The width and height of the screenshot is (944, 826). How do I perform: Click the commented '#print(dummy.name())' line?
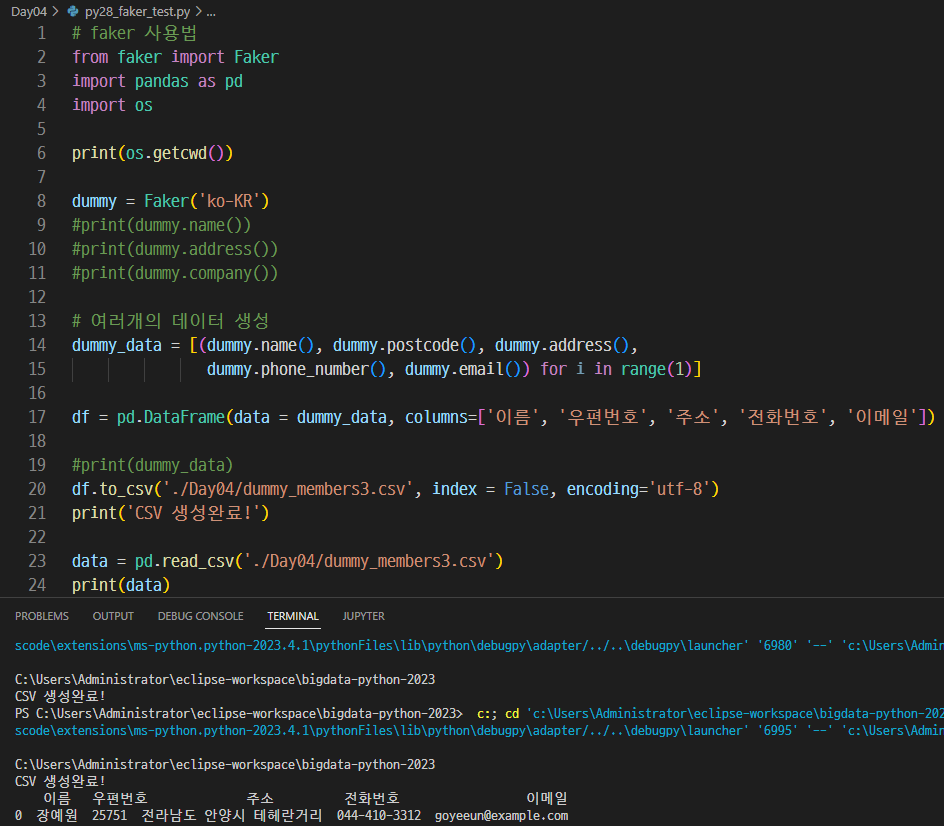click(x=161, y=225)
